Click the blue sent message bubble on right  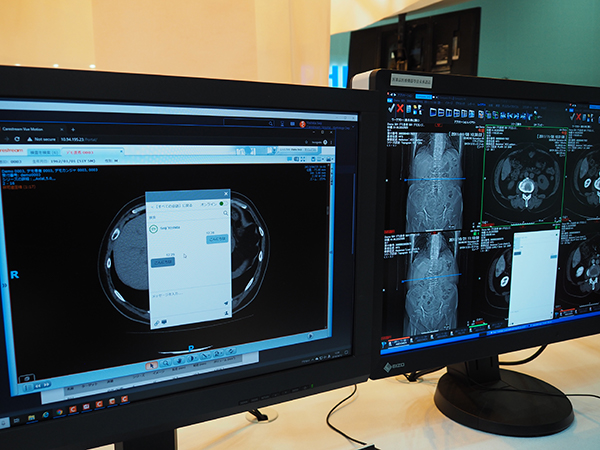point(216,239)
